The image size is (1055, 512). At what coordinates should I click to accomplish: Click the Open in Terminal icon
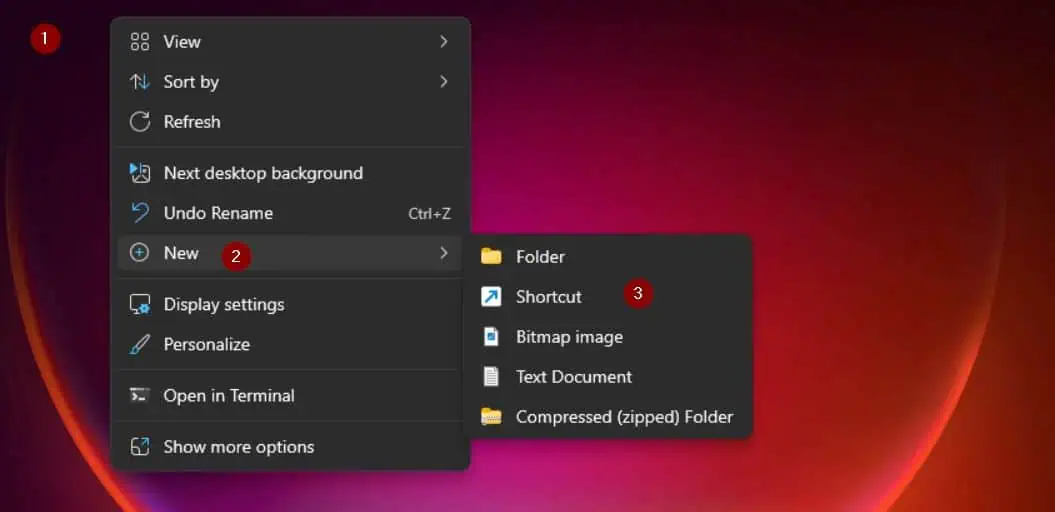click(139, 395)
